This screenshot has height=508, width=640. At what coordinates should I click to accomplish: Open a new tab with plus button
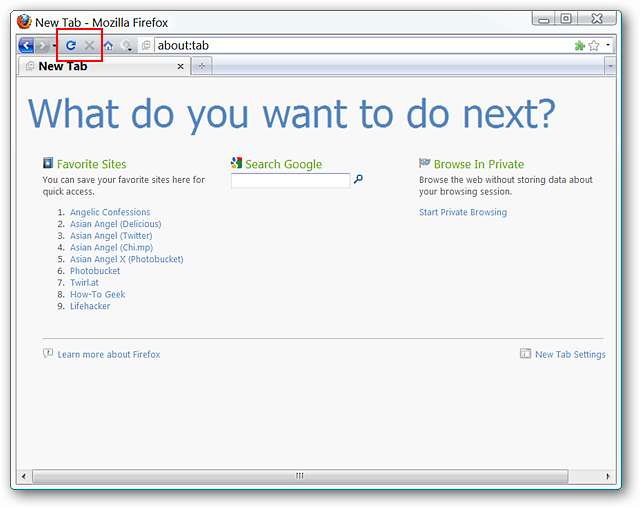(x=202, y=66)
